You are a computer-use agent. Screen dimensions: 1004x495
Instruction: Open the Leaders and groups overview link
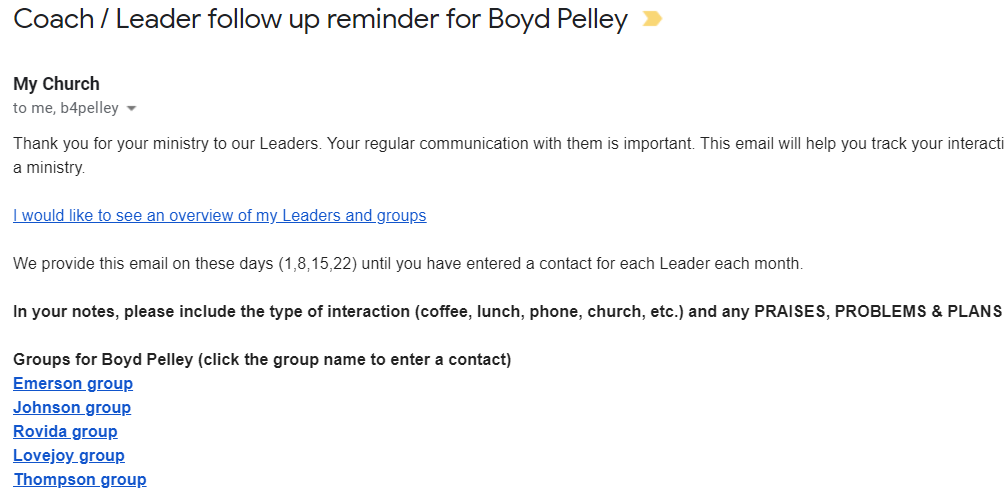220,216
